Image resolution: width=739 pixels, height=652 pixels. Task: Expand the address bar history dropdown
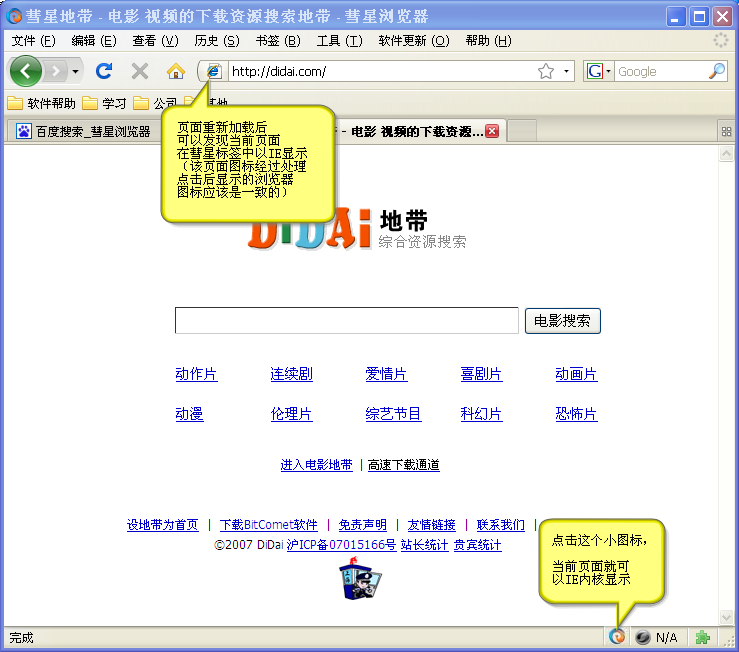[x=566, y=72]
